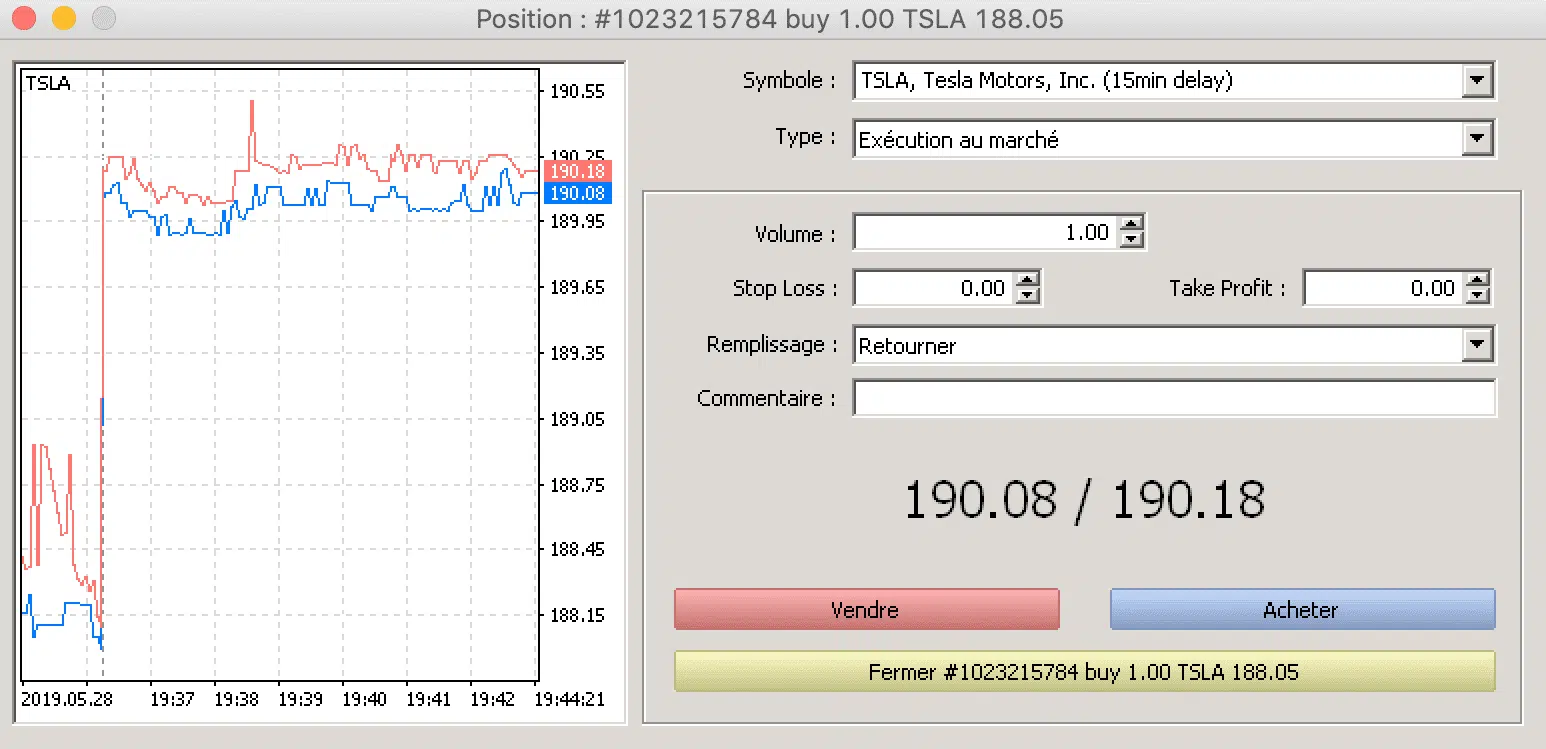
Task: Focus the Volume input field
Action: point(984,233)
